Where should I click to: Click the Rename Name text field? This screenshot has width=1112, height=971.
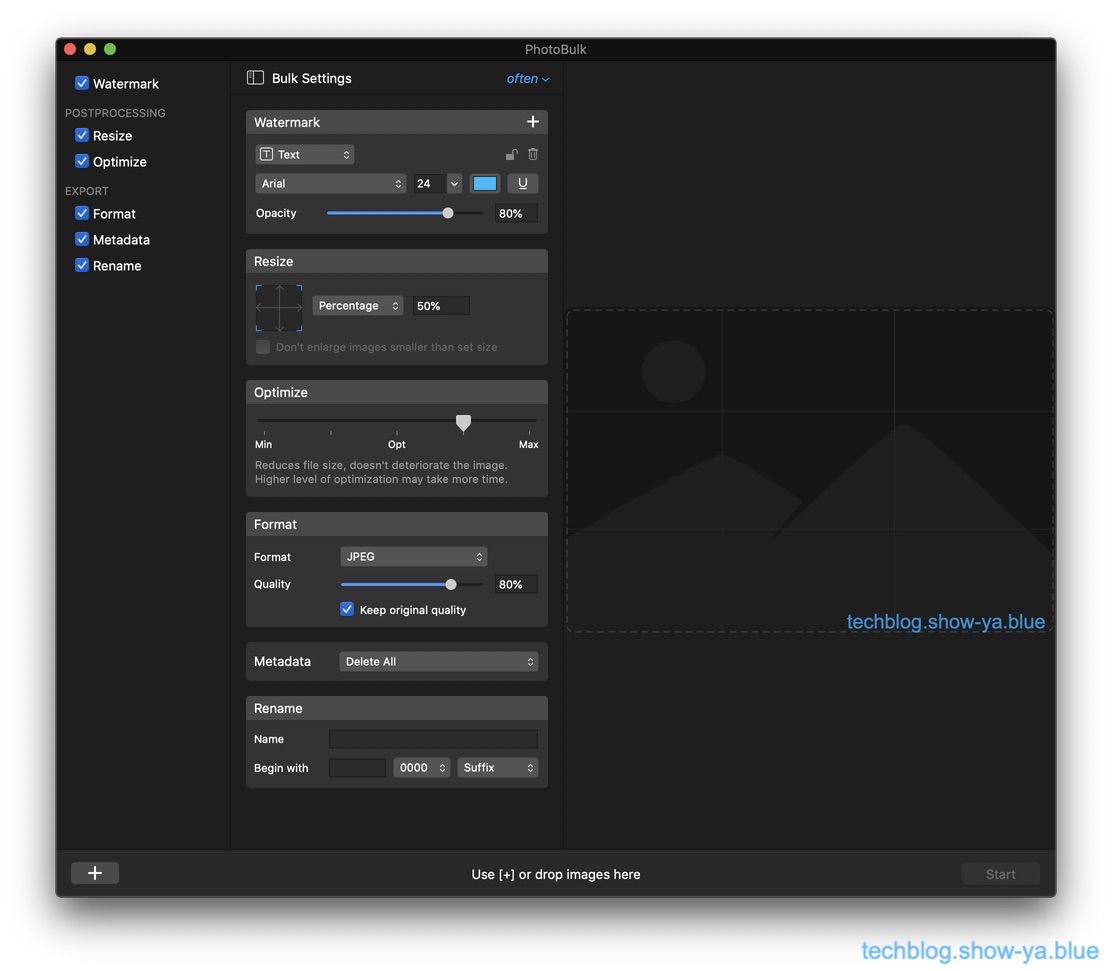click(x=433, y=739)
